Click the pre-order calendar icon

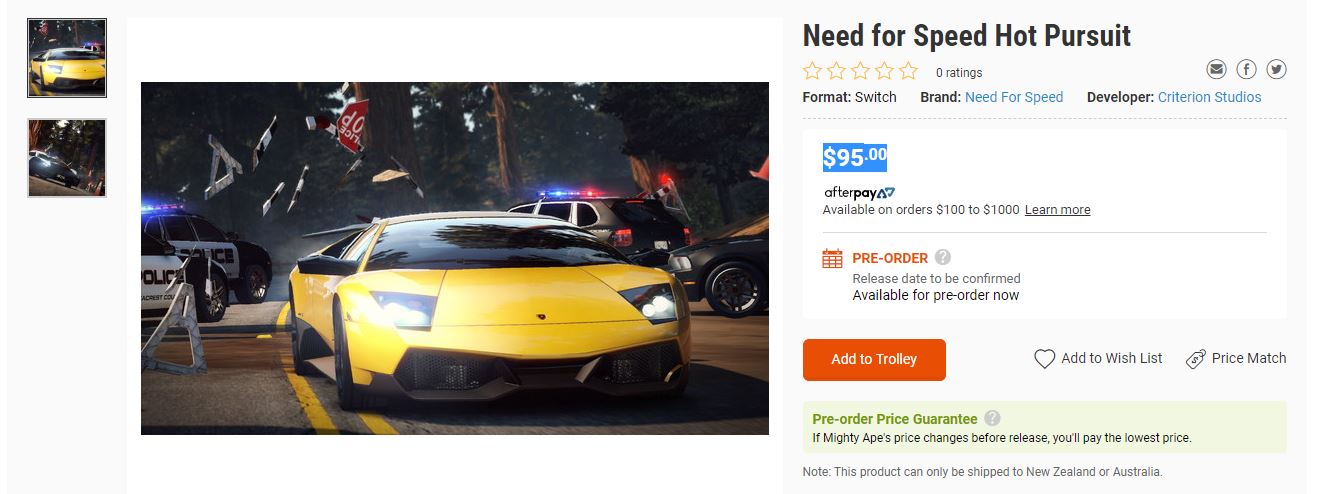pos(832,259)
